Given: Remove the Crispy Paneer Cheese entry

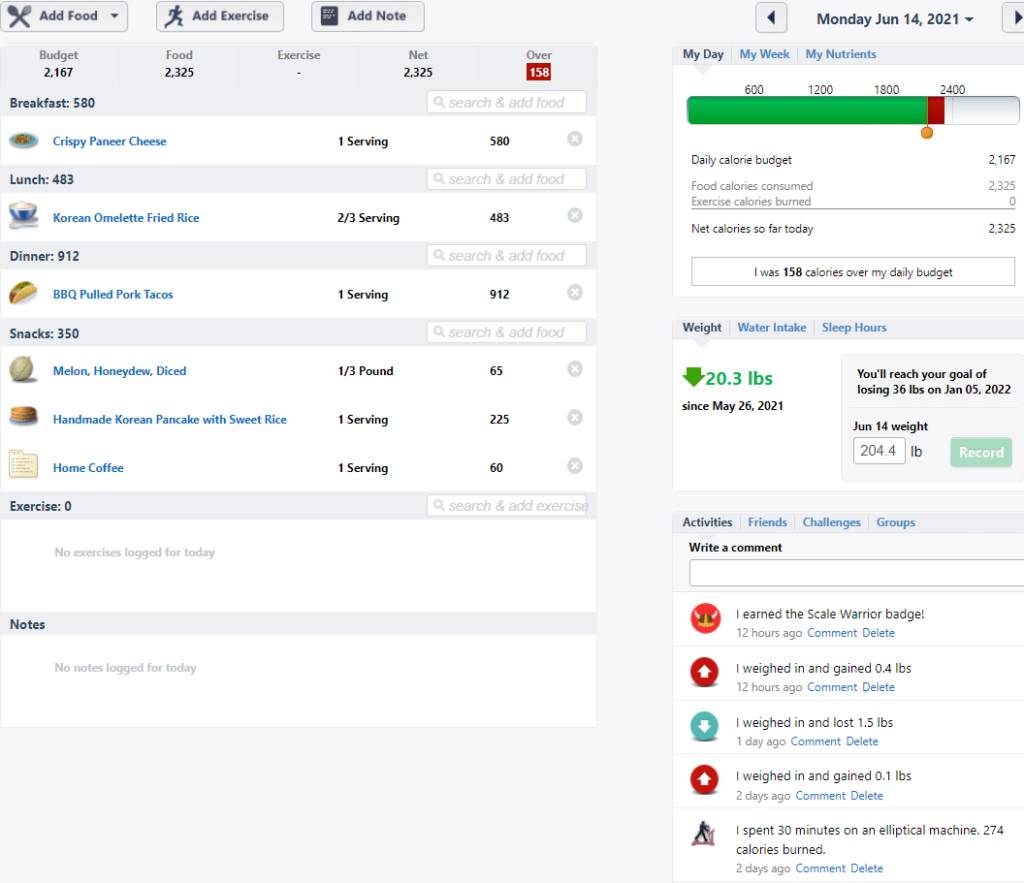Looking at the screenshot, I should pos(575,139).
